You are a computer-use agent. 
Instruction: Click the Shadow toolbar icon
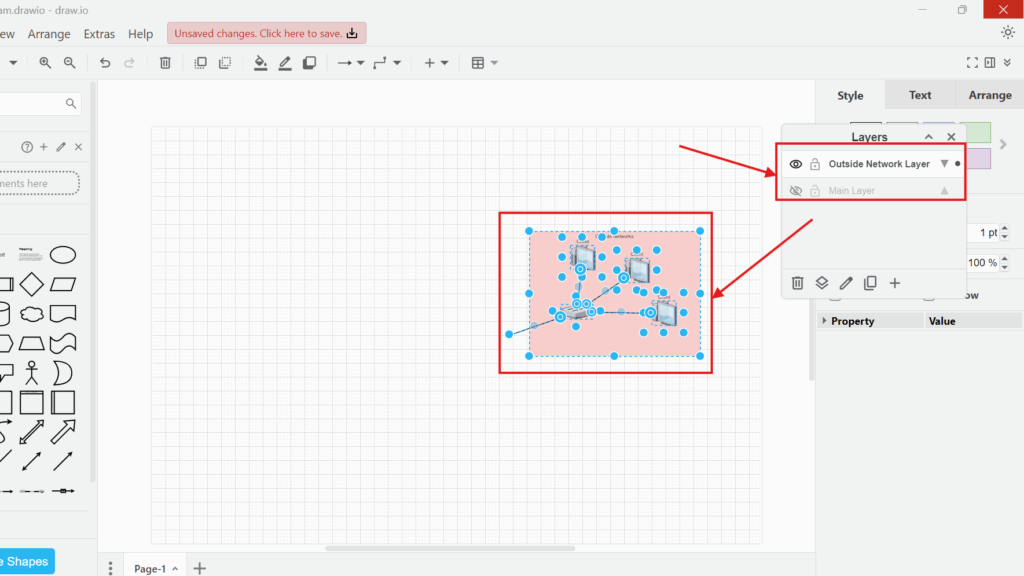(x=309, y=63)
